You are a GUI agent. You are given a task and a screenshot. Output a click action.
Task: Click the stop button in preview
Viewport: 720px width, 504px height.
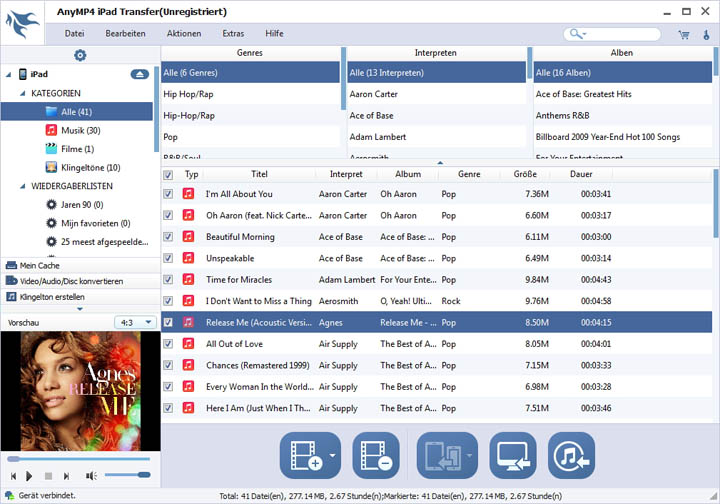click(x=48, y=476)
